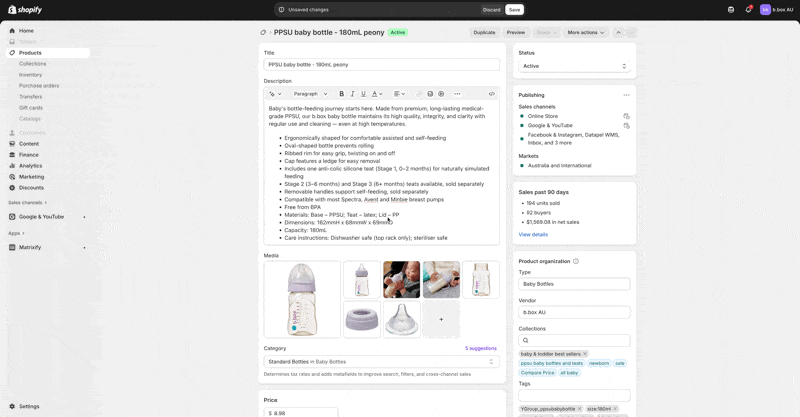Screen dimensions: 800x417
Task: Open the Category selector for Standard Bottles
Action: pyautogui.click(x=381, y=361)
